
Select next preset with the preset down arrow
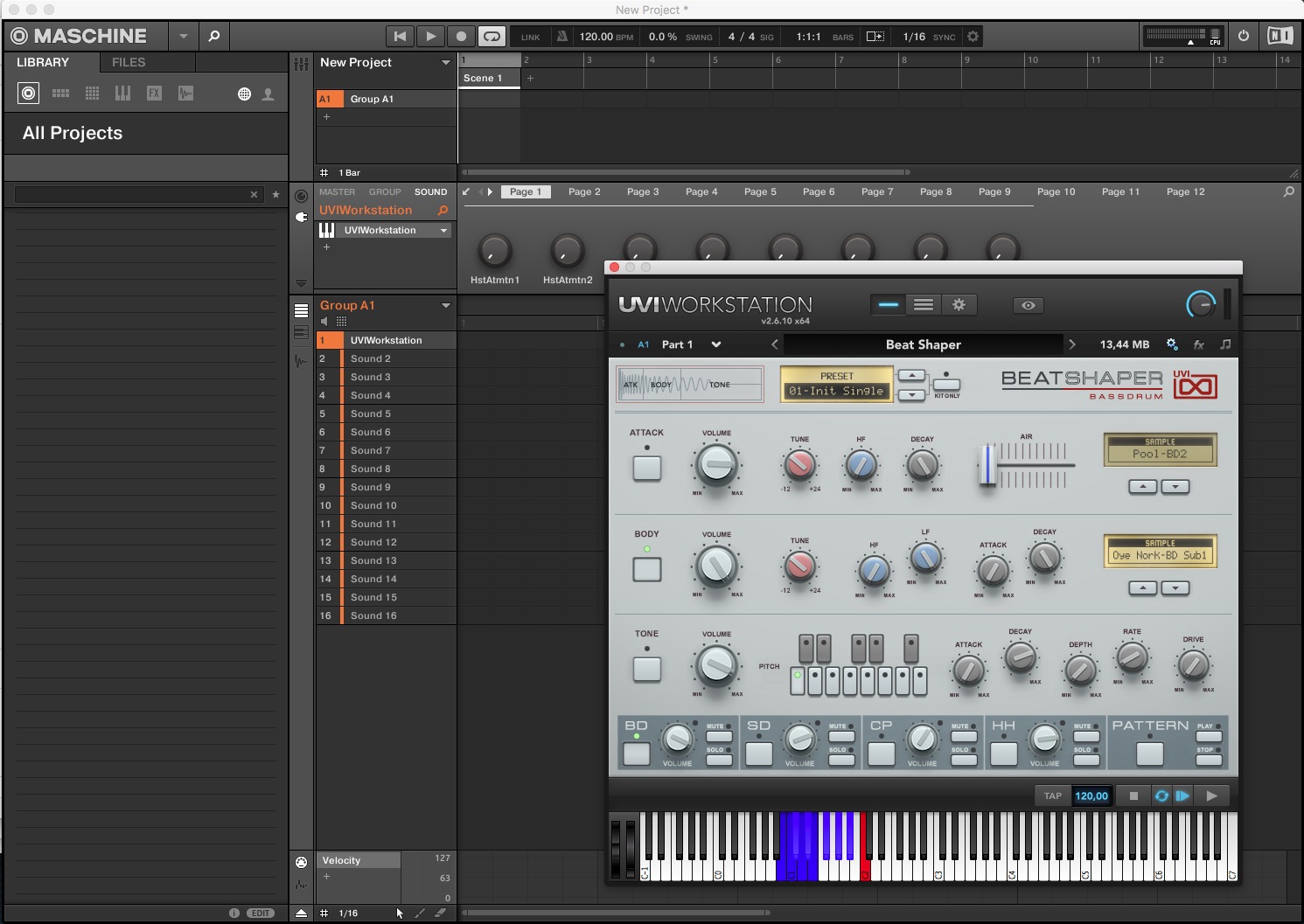[911, 395]
